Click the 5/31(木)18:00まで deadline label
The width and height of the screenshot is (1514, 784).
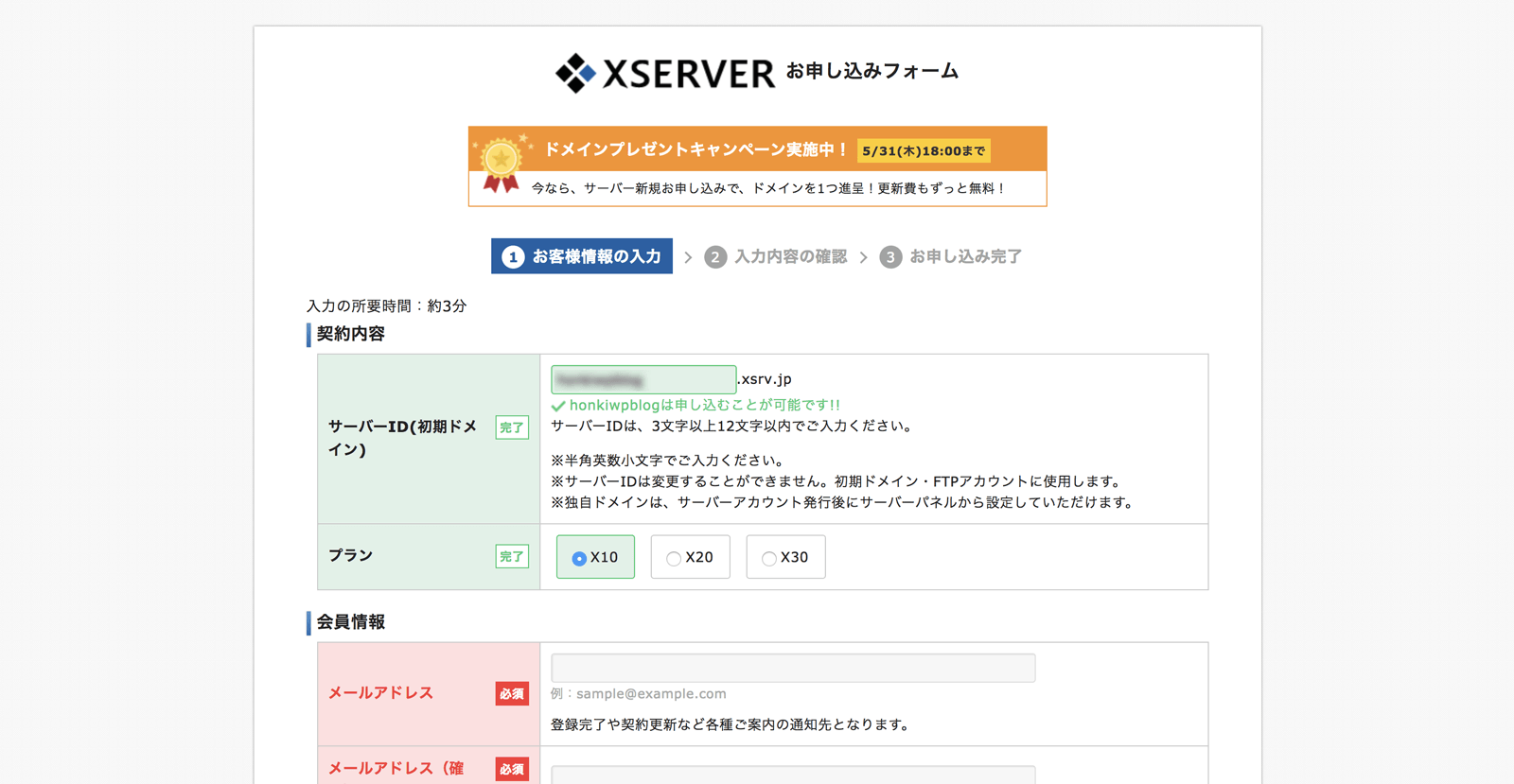tap(924, 150)
